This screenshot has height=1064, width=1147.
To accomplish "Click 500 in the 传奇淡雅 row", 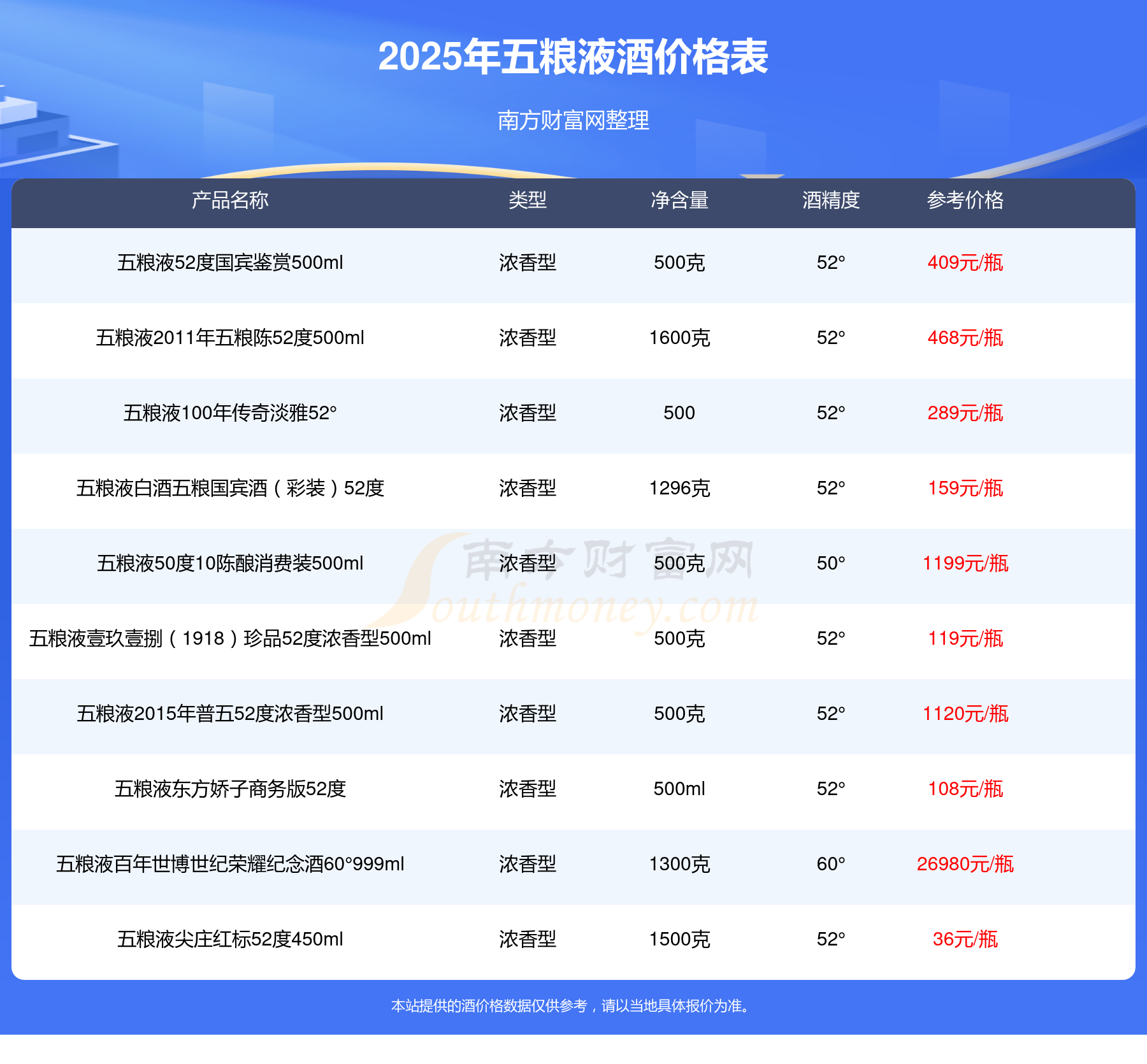I will click(679, 413).
